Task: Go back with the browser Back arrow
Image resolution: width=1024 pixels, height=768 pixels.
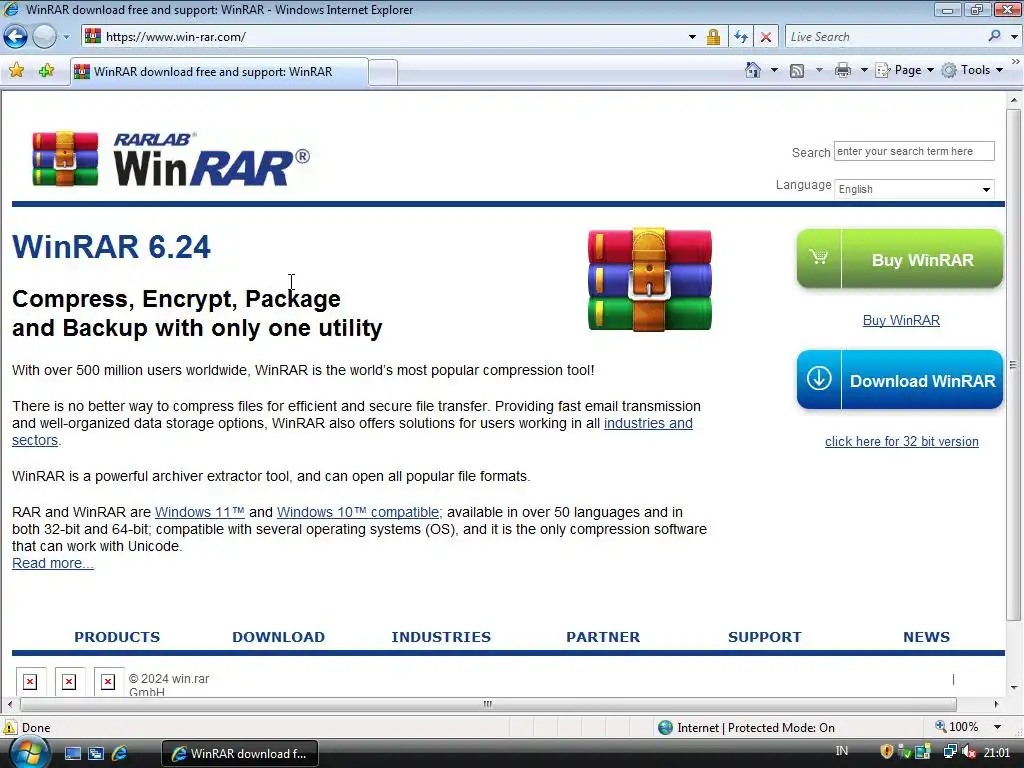Action: pos(16,37)
